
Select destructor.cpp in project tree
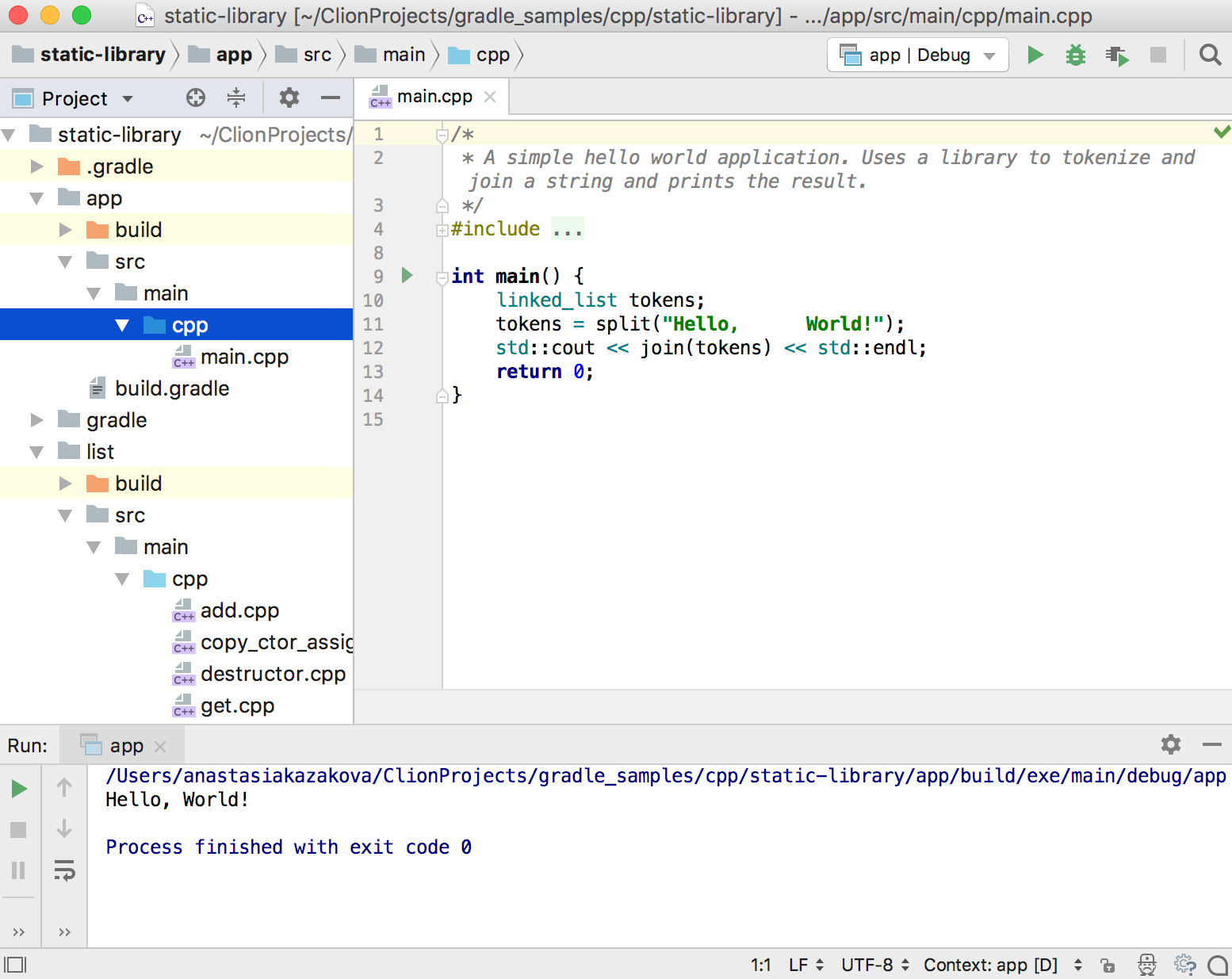(x=273, y=674)
